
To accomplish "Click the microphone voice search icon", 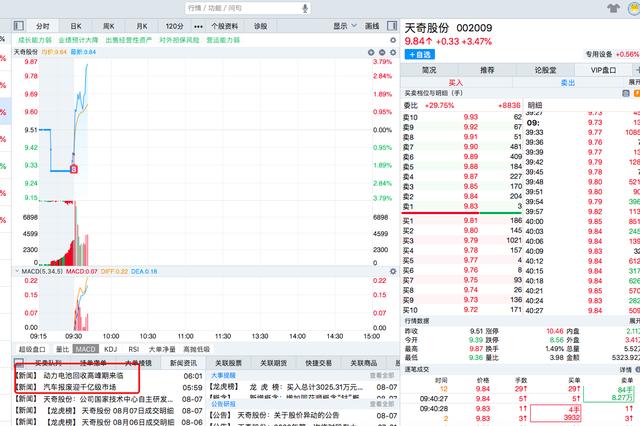I will coord(304,8).
